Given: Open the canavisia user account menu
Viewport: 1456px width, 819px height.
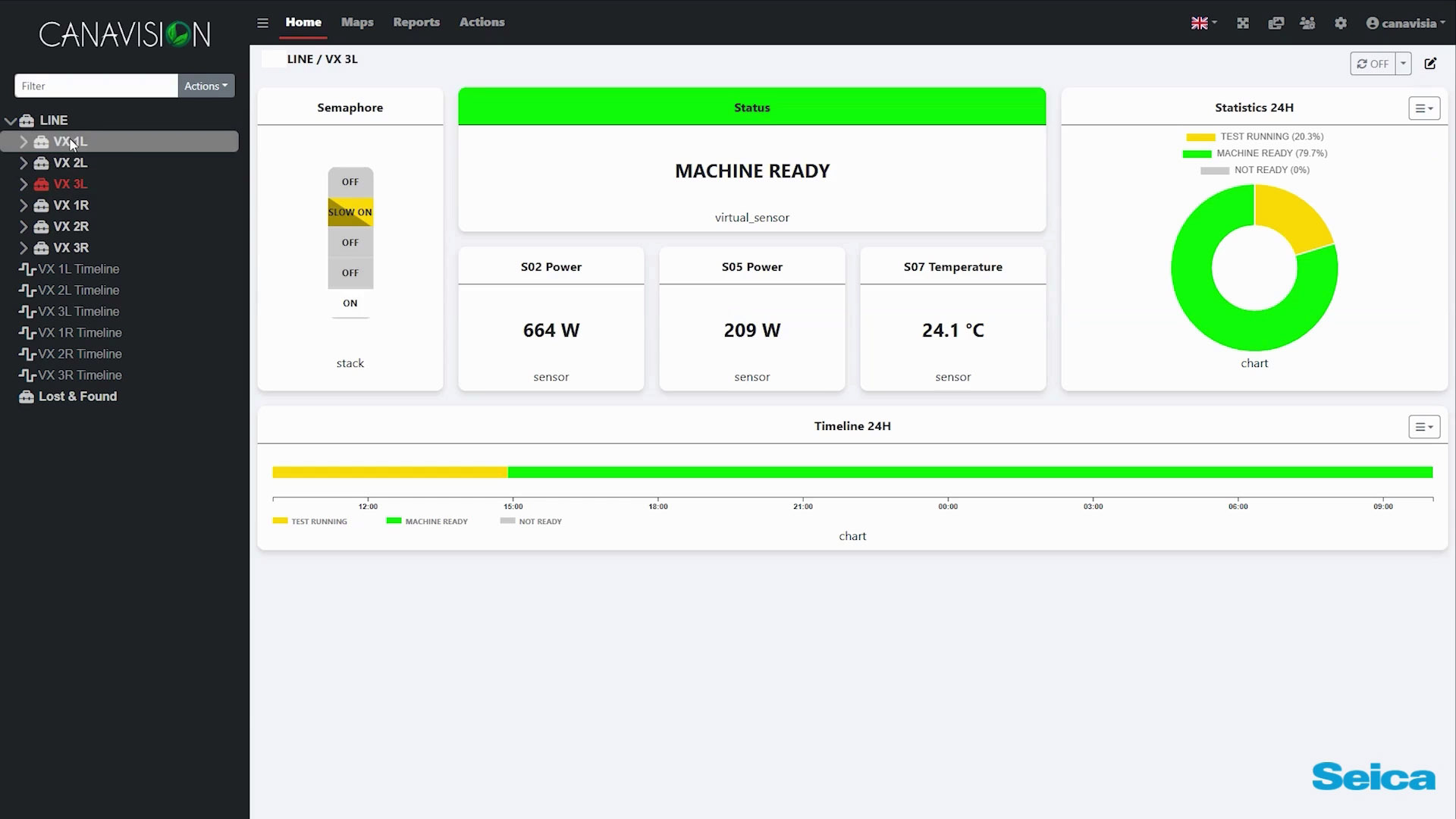Looking at the screenshot, I should [x=1405, y=24].
